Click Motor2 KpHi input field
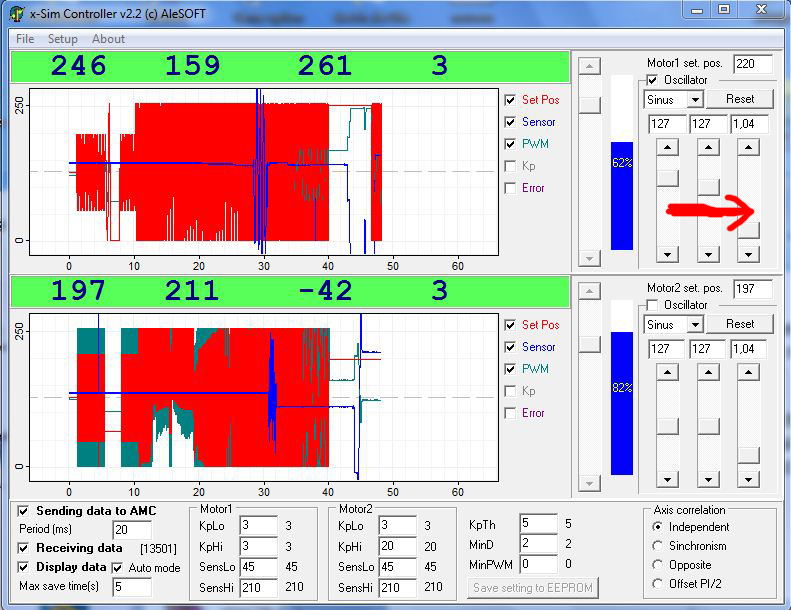Screen dimensions: 791x610 [x=398, y=546]
